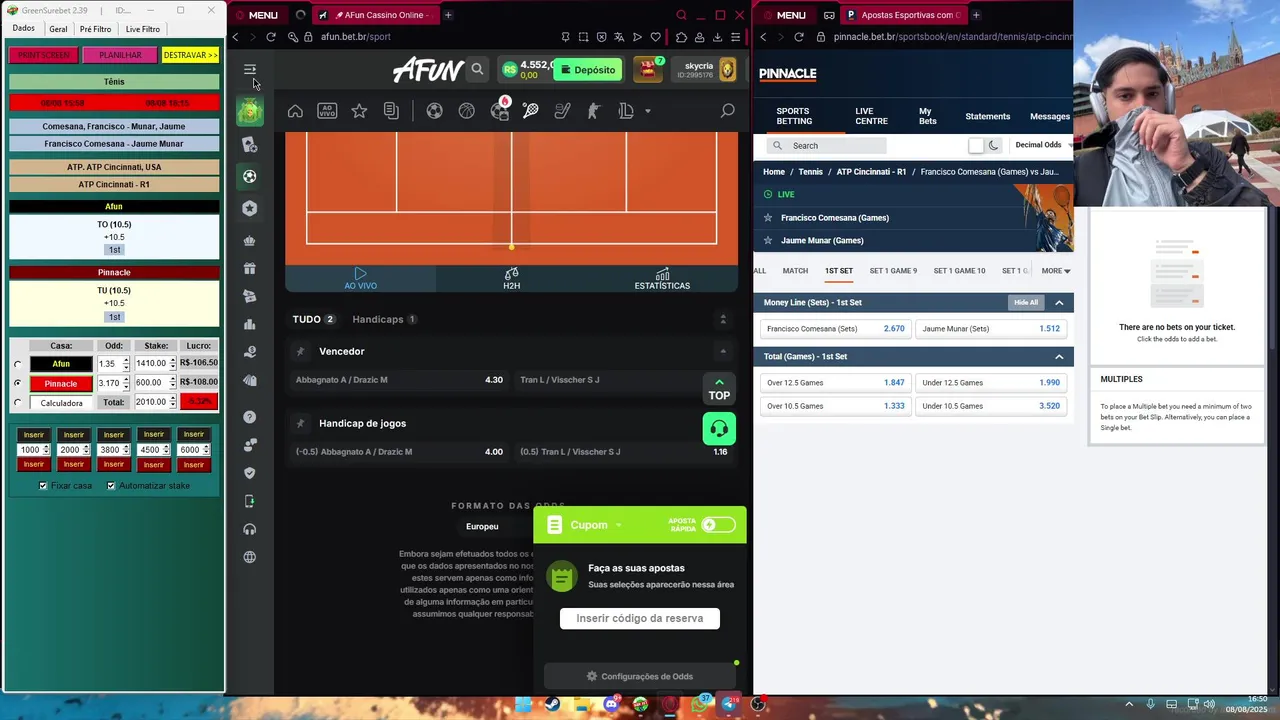Select the tennis racket sport icon

(x=531, y=111)
